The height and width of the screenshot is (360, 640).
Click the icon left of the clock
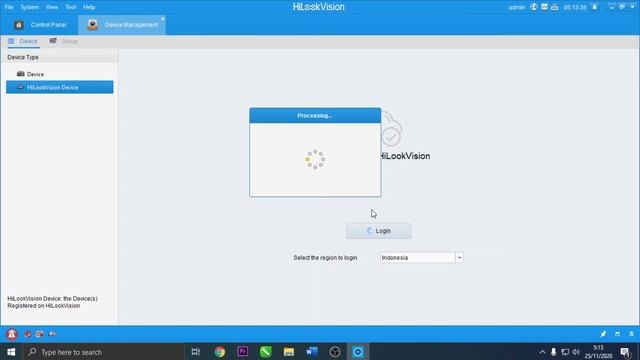[x=554, y=7]
